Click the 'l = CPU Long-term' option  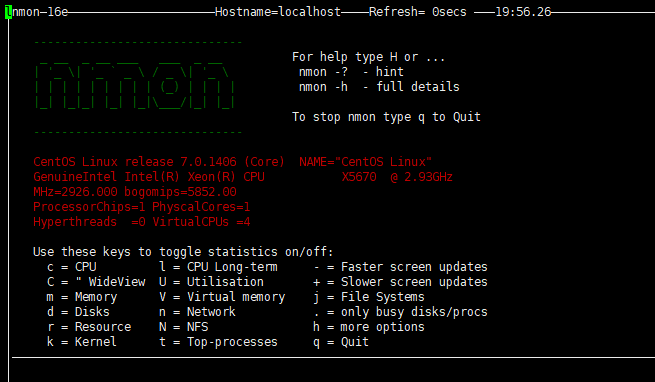[218, 267]
